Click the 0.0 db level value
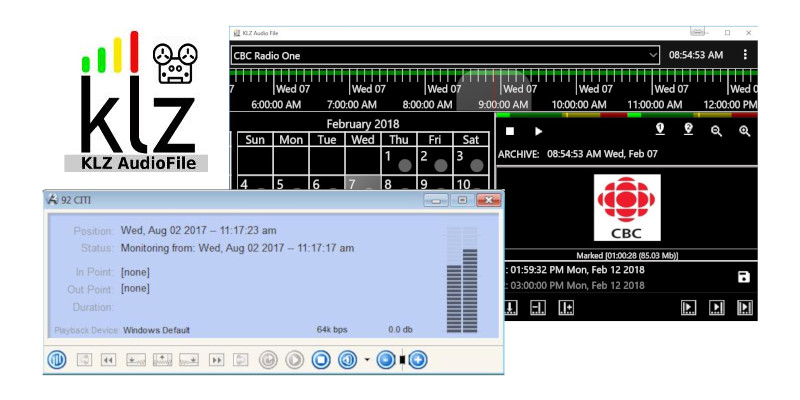The image size is (800, 400). click(x=400, y=330)
